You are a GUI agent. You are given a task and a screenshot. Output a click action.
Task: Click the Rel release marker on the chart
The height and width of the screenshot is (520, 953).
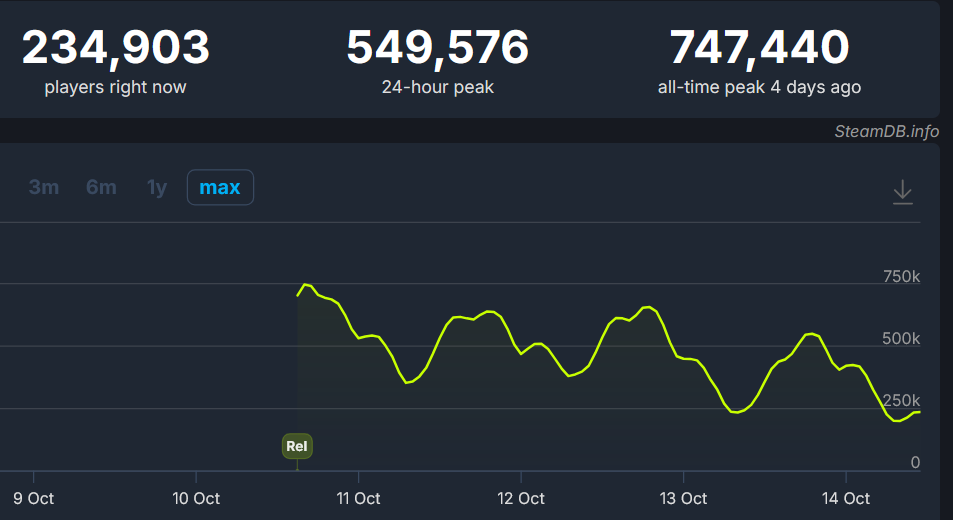(x=297, y=446)
